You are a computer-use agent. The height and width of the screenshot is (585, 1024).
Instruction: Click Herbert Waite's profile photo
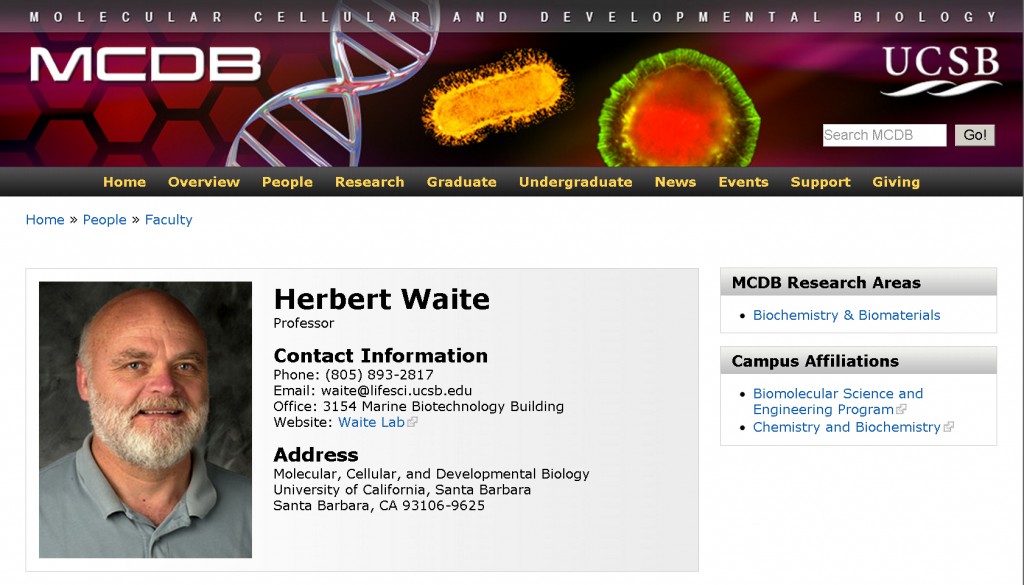click(x=145, y=420)
